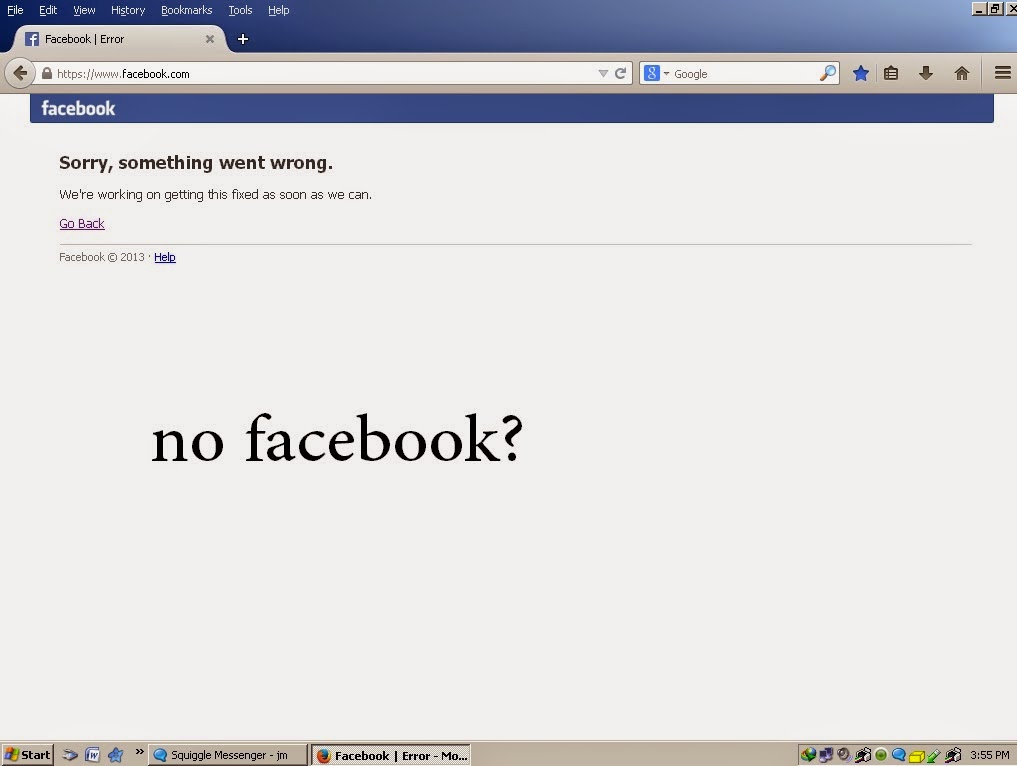1017x766 pixels.
Task: Open a new tab with plus button
Action: 243,40
